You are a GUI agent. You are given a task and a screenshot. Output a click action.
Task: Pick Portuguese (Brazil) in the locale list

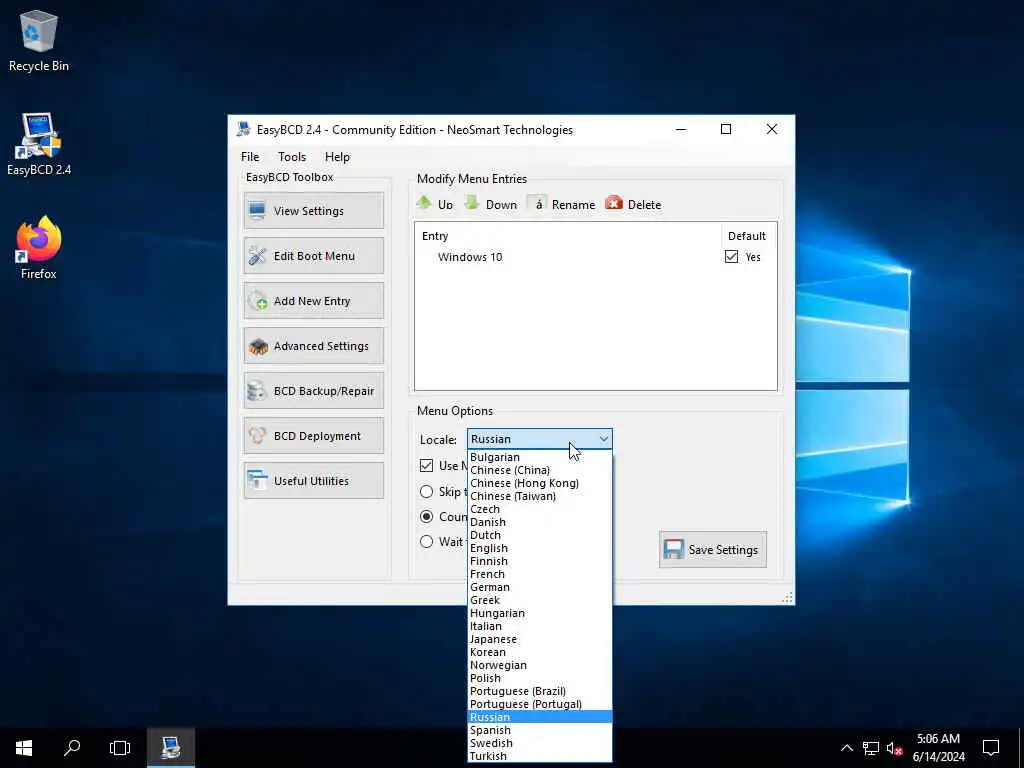[540, 691]
